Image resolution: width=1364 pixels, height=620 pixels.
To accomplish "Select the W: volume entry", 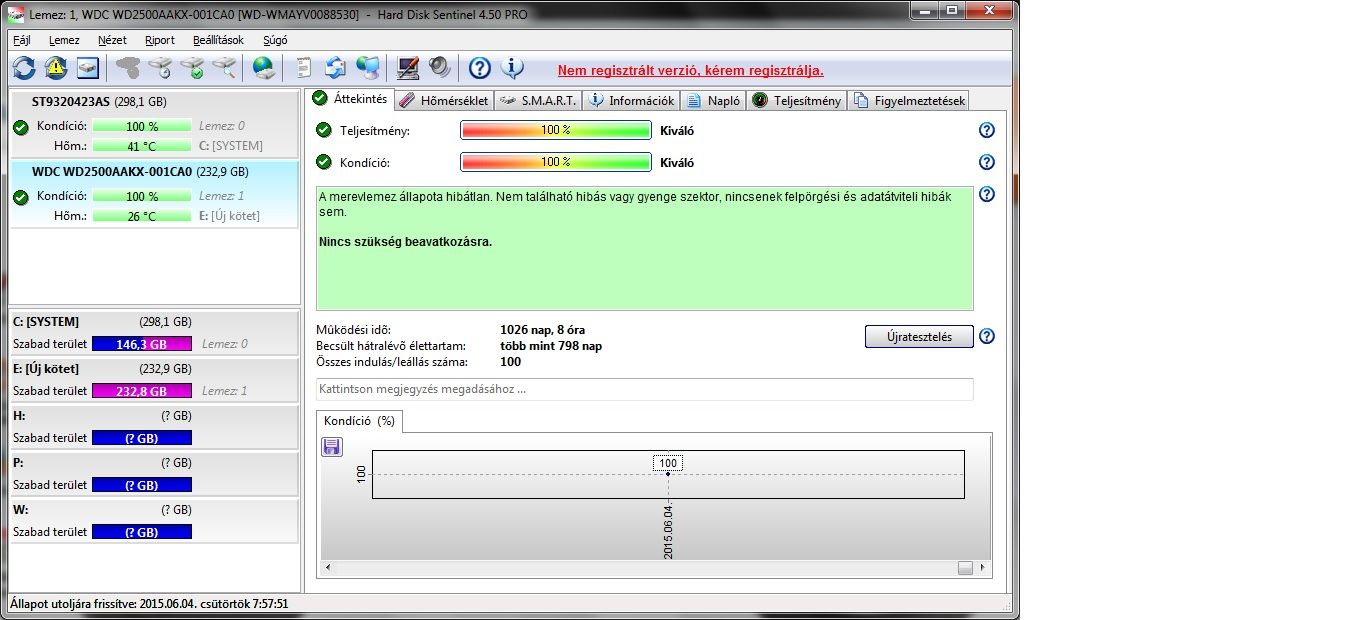I will [x=154, y=521].
